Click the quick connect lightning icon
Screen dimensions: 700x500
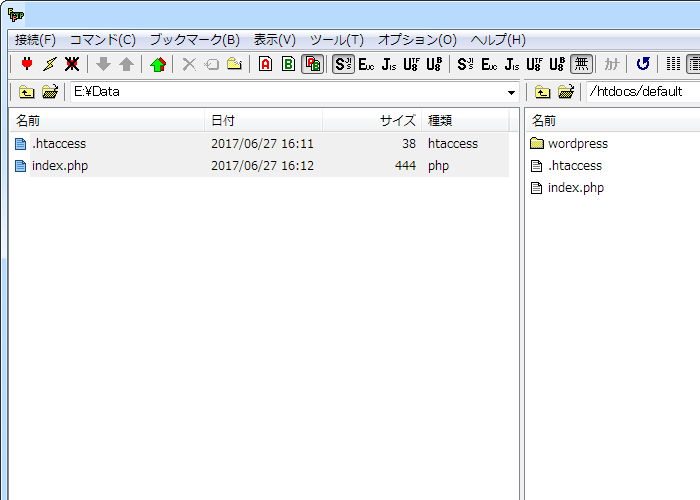[49, 64]
